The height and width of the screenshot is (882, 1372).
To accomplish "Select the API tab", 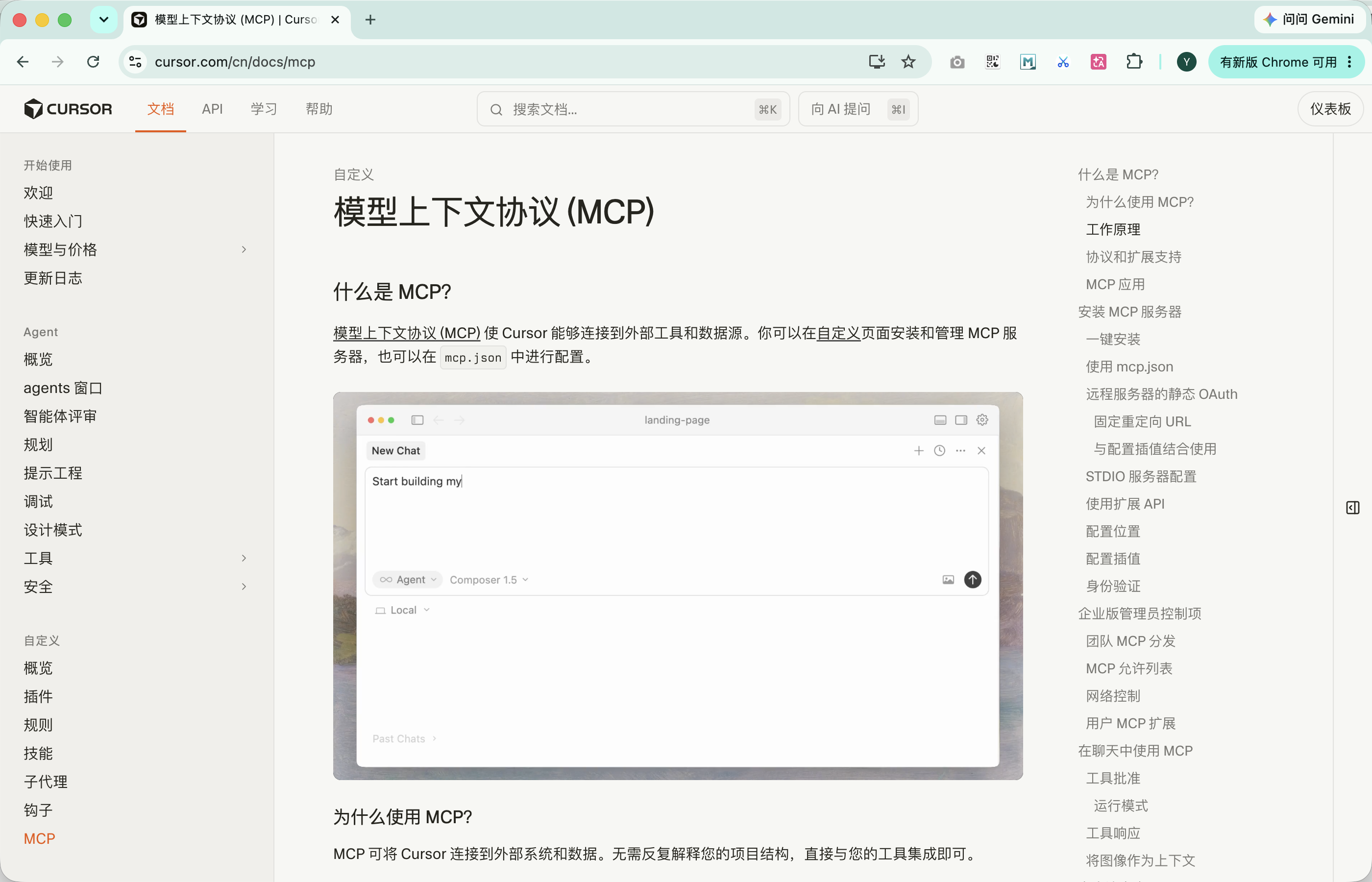I will pos(213,109).
